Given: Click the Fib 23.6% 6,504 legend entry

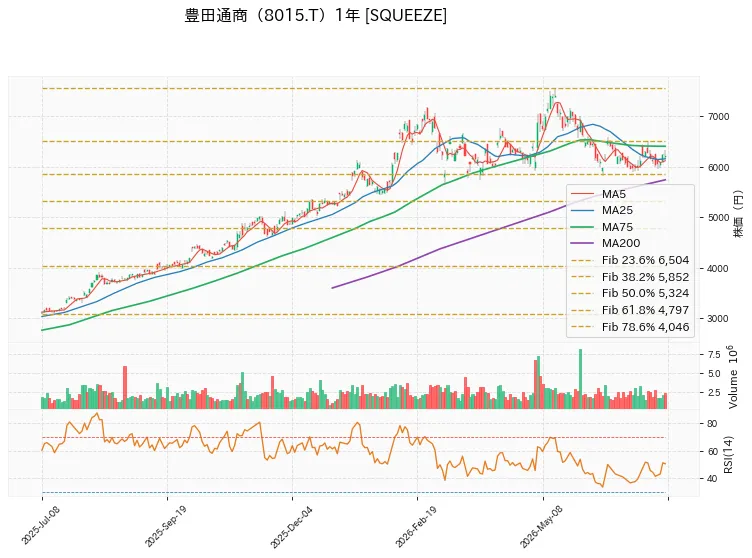Looking at the screenshot, I should (631, 260).
